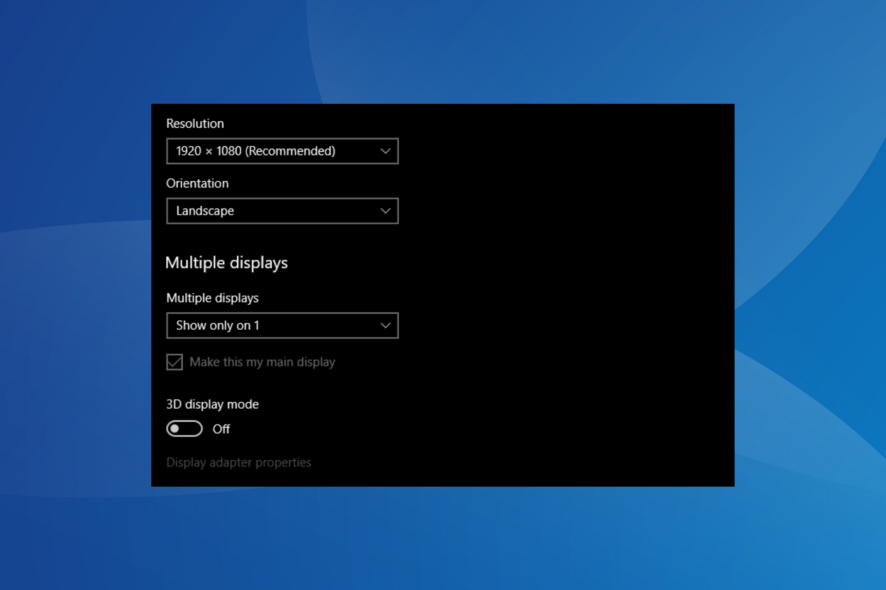
Task: Click the chevron on the Resolution combo box
Action: point(385,151)
